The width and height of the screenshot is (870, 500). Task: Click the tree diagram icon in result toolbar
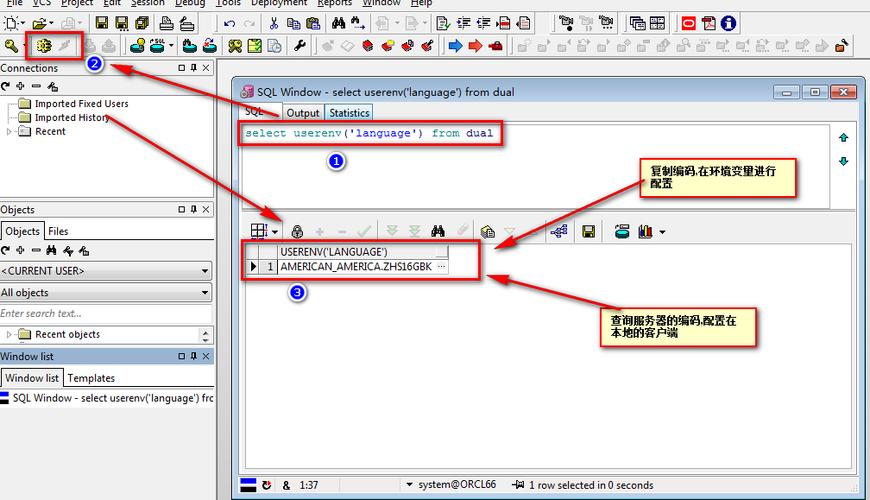click(x=558, y=231)
